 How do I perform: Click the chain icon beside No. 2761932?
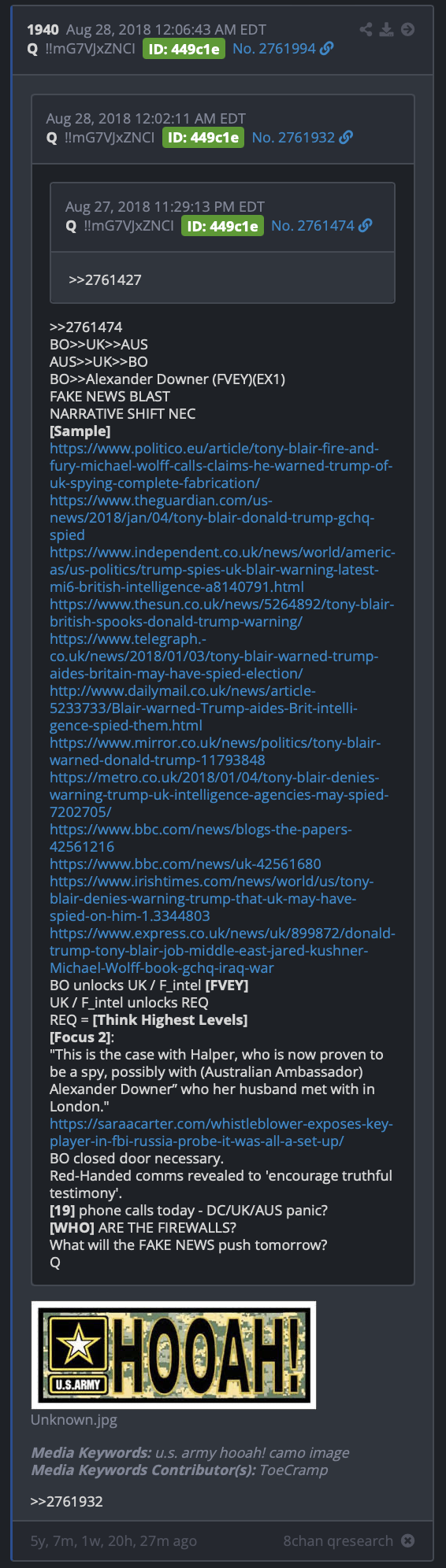346,137
